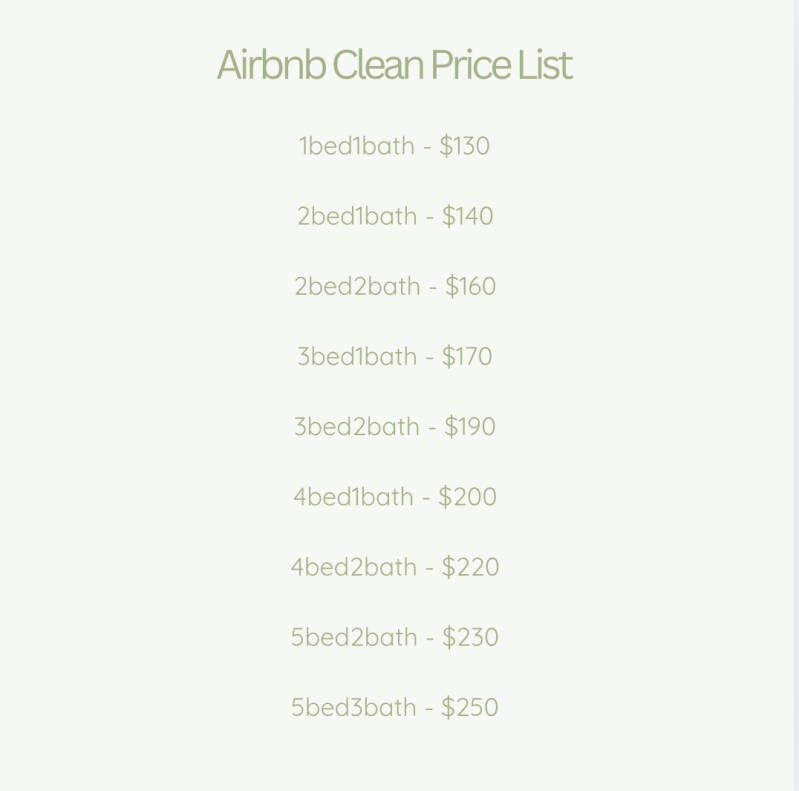Click the 5bed2bath label text
This screenshot has height=791, width=799.
pyautogui.click(x=354, y=637)
